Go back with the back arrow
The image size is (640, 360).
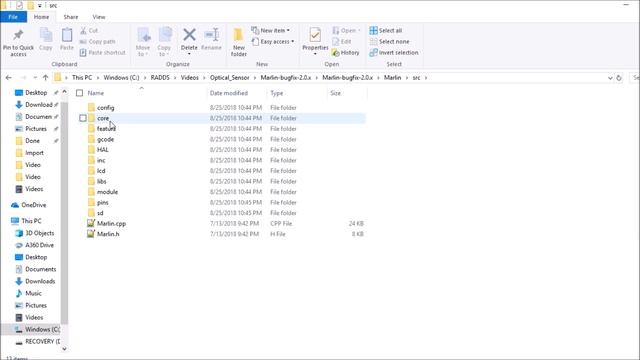pos(9,78)
